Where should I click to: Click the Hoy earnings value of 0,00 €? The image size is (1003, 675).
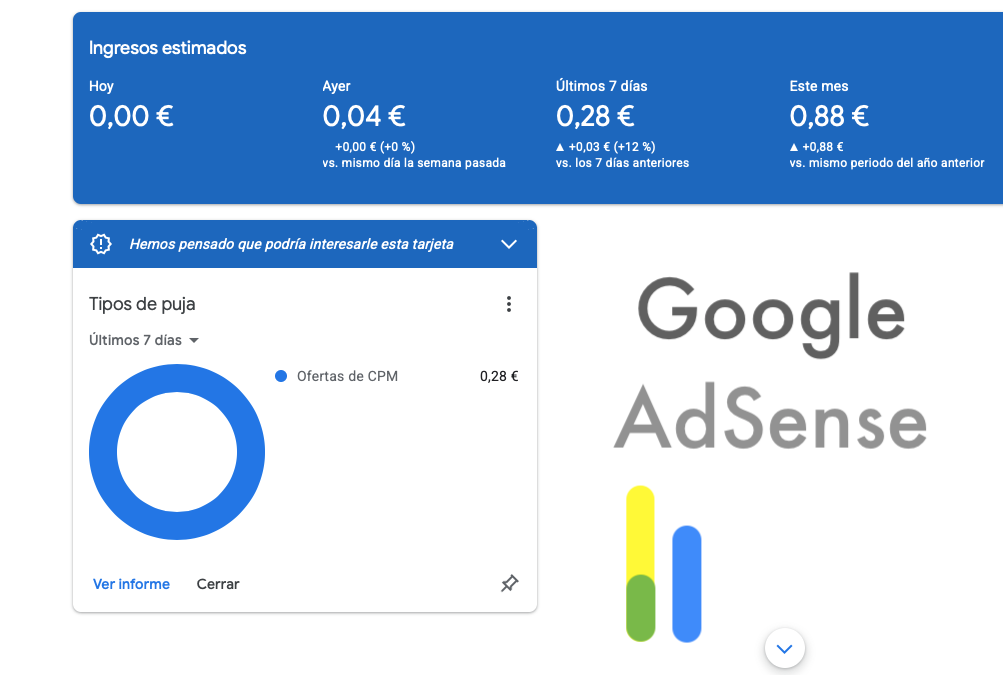tap(130, 116)
